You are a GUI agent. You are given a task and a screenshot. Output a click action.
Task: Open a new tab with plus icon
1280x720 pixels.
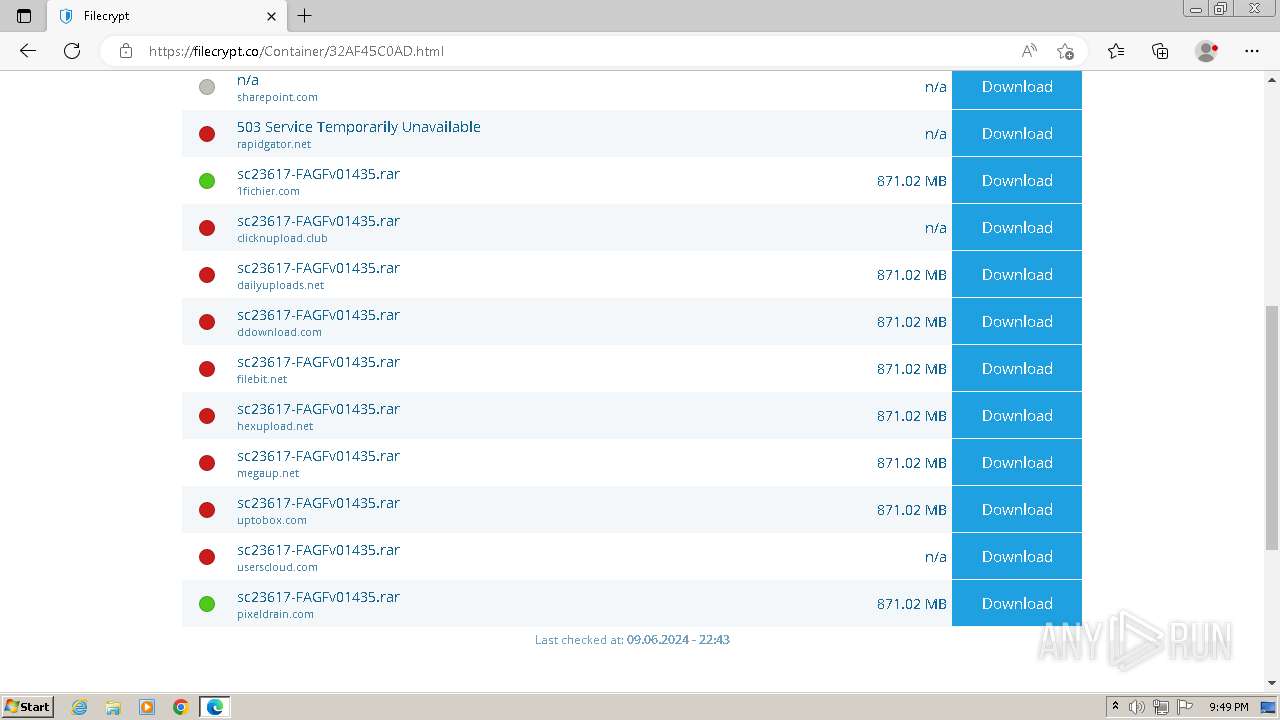pos(305,16)
